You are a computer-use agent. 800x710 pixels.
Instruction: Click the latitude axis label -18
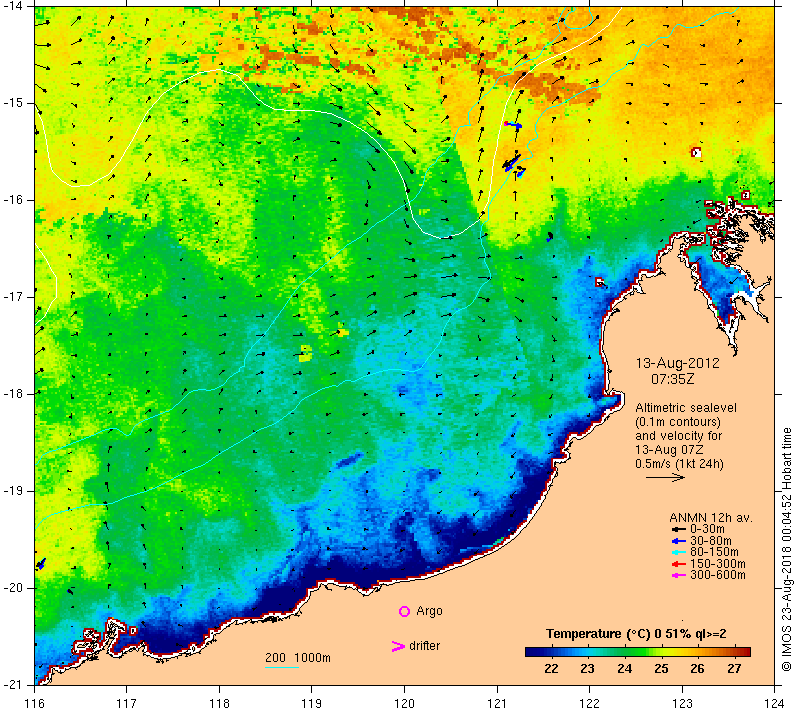13,394
